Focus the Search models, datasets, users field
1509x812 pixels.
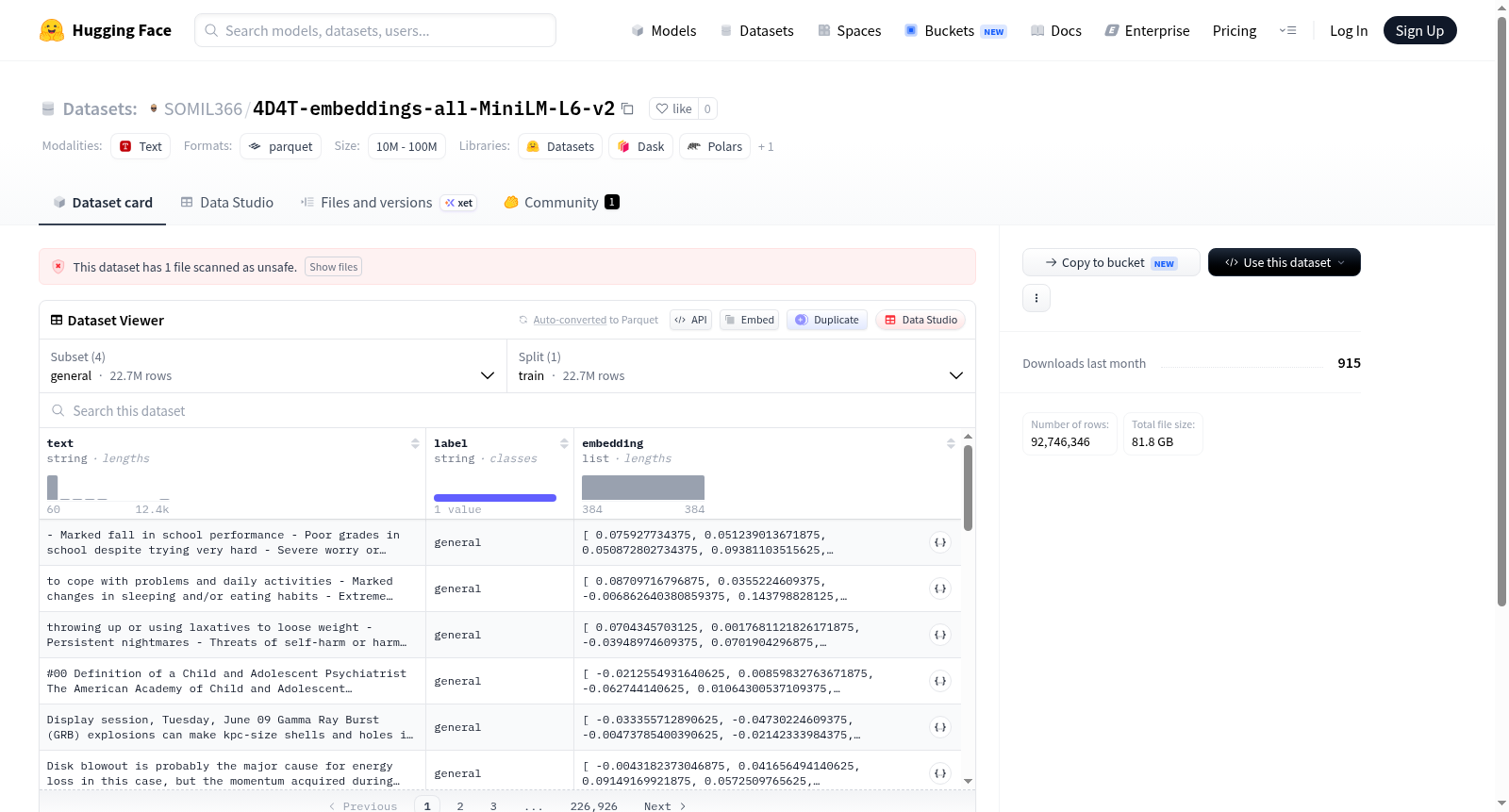pyautogui.click(x=375, y=30)
